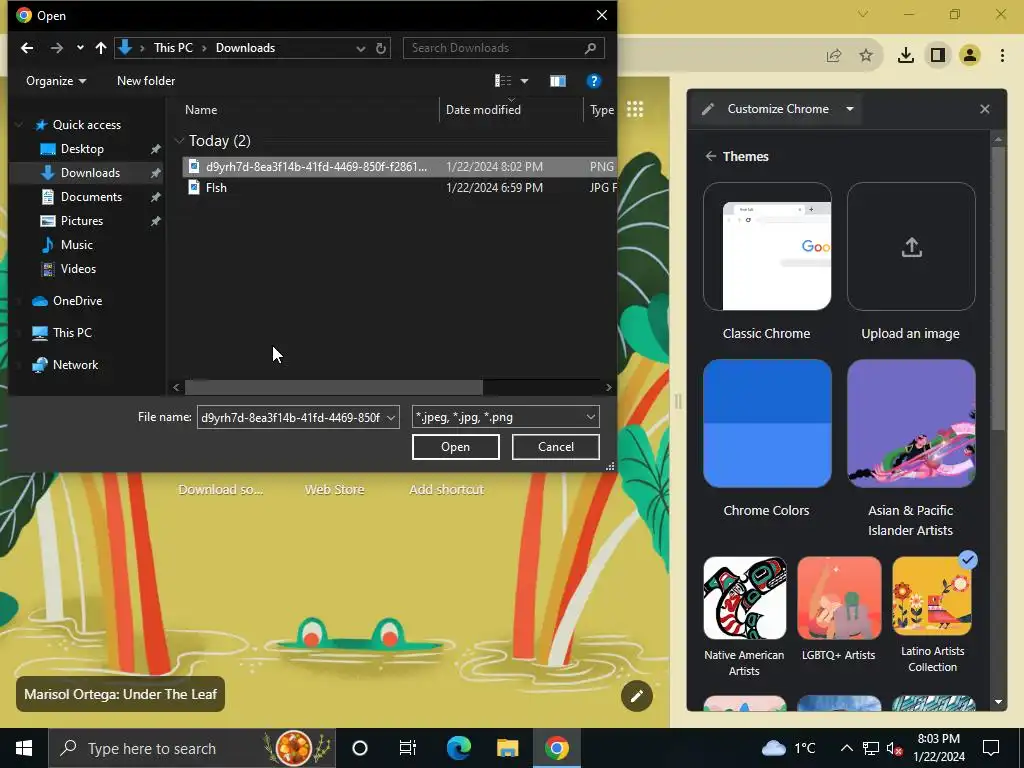
Task: Click the Cancel button
Action: [556, 447]
